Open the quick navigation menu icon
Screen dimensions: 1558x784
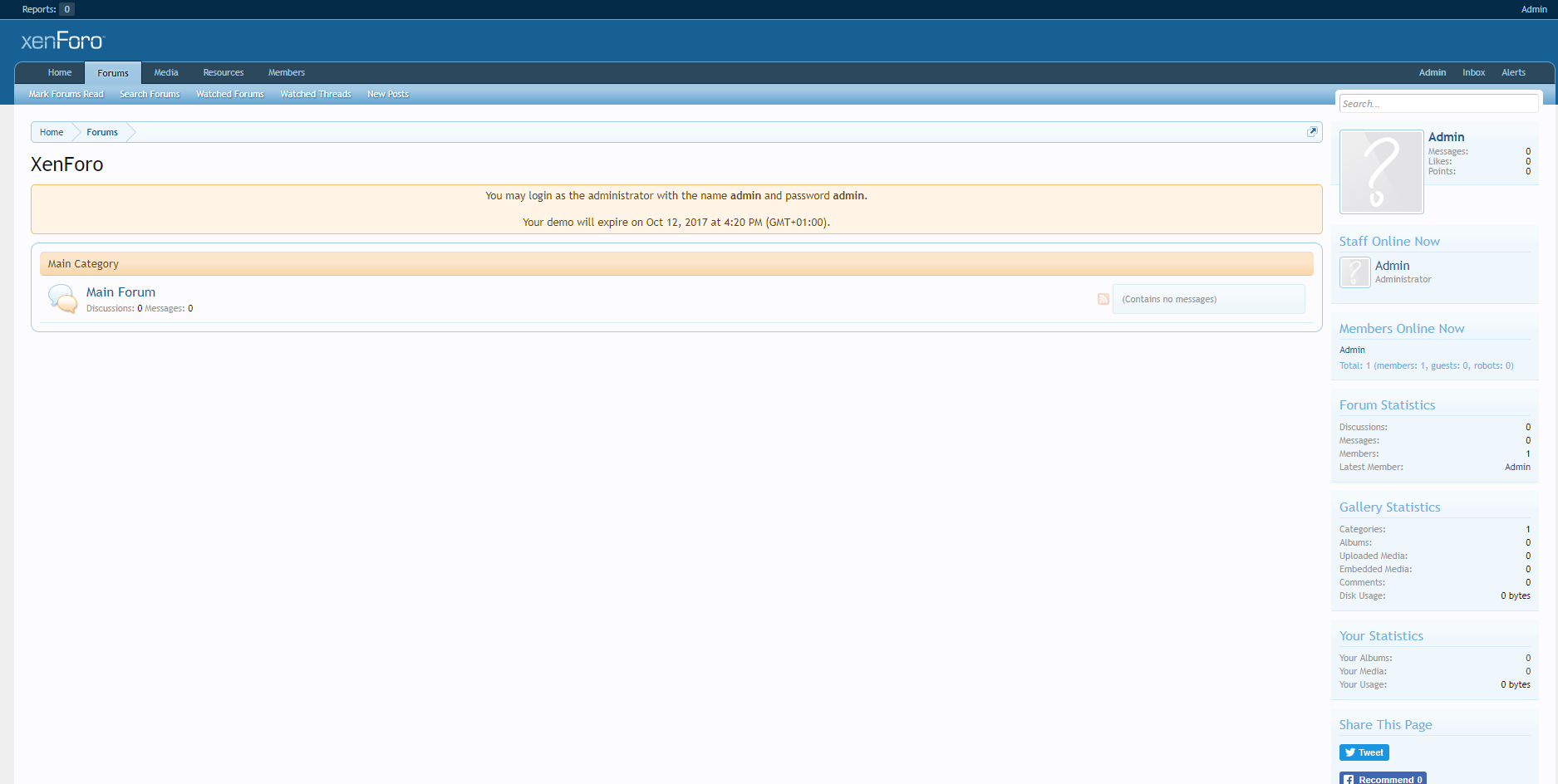click(x=1312, y=131)
